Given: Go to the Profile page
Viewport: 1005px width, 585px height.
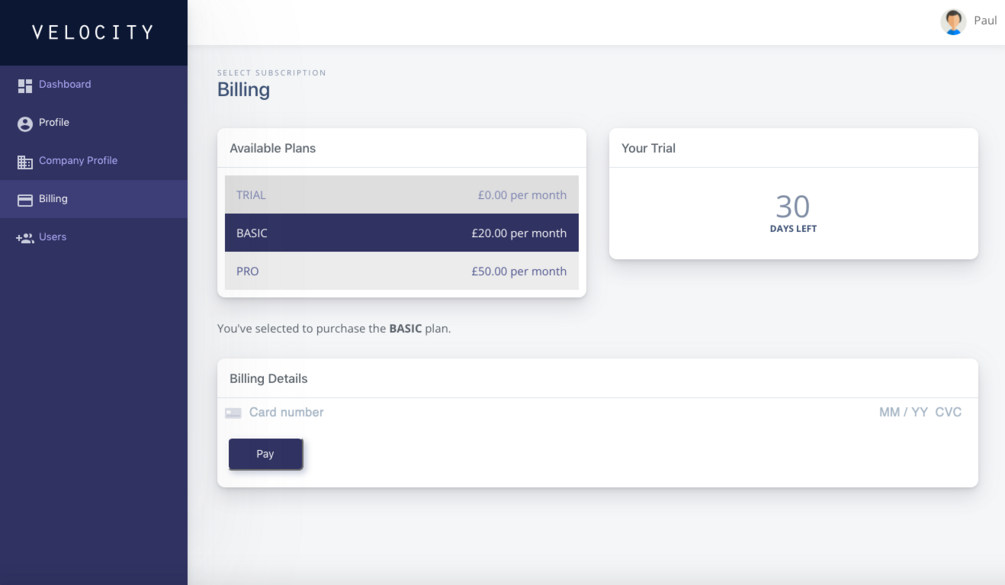Looking at the screenshot, I should [54, 123].
